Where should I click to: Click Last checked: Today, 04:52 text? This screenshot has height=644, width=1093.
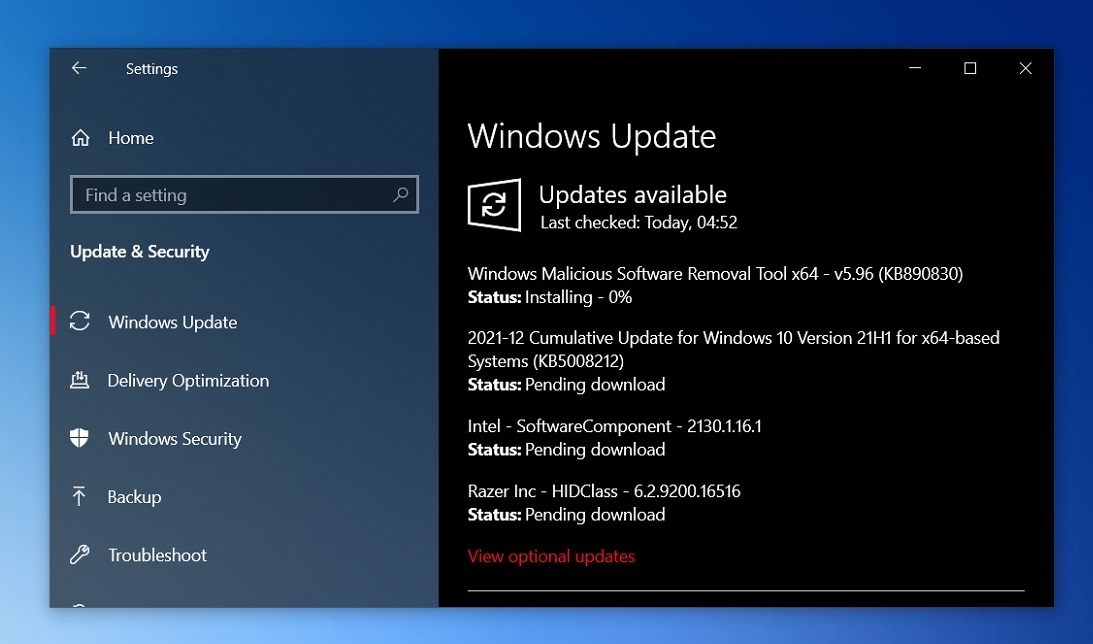639,222
